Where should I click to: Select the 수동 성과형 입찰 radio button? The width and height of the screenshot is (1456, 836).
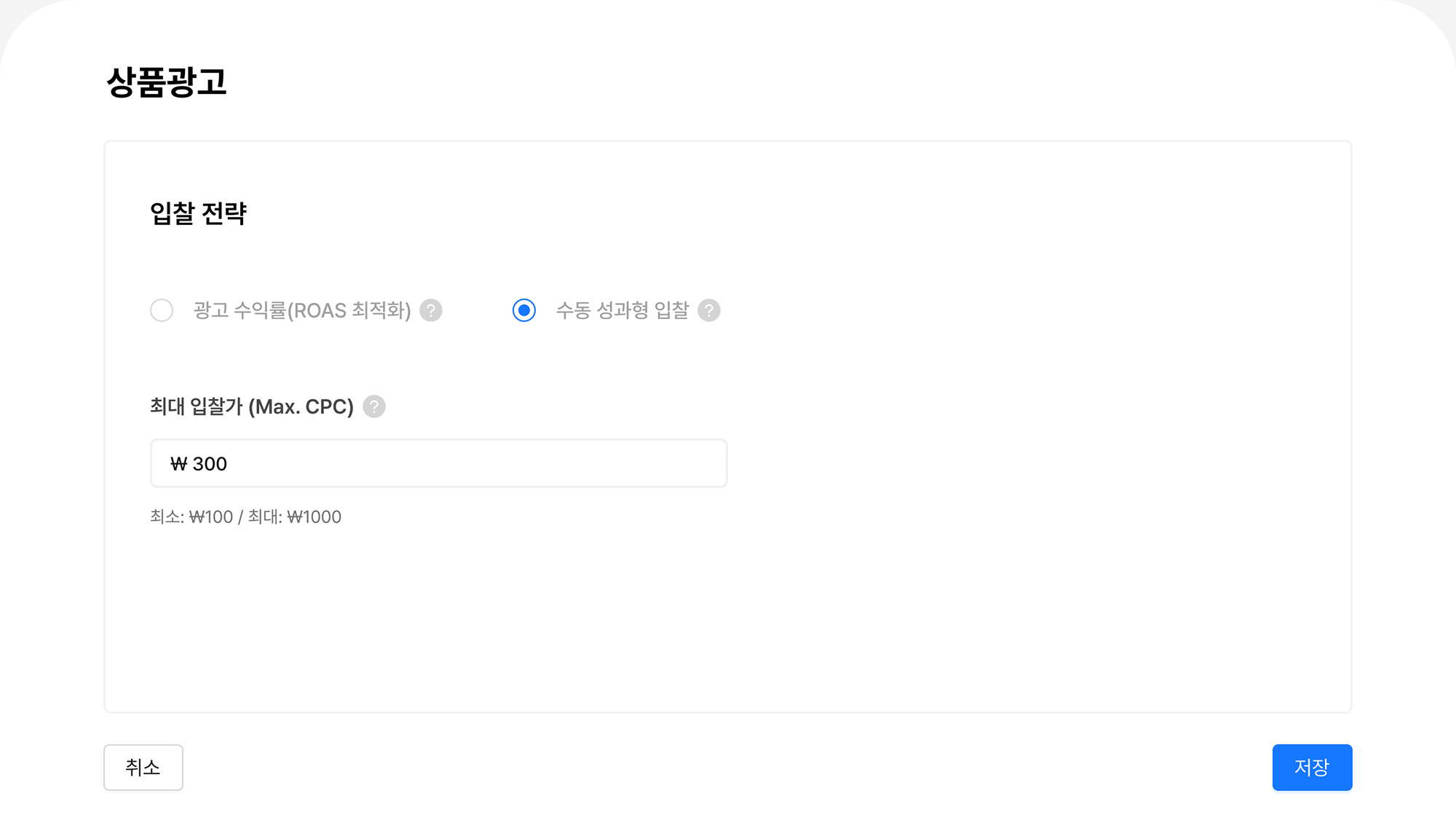point(524,311)
